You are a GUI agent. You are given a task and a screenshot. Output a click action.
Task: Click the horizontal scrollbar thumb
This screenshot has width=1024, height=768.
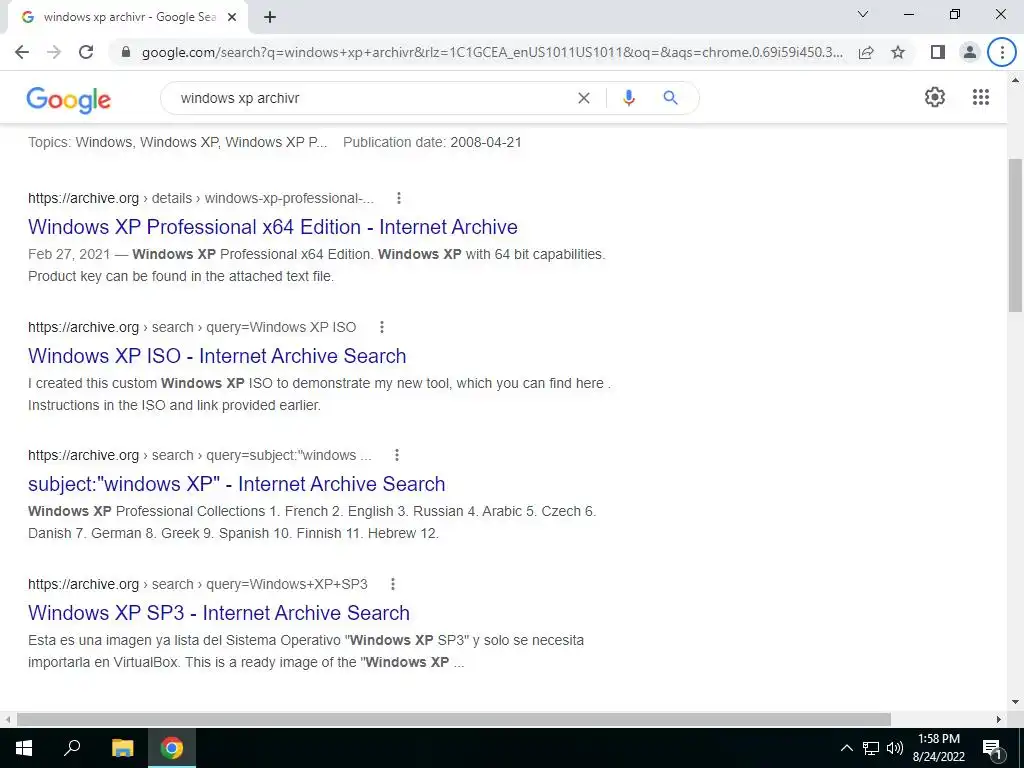454,719
